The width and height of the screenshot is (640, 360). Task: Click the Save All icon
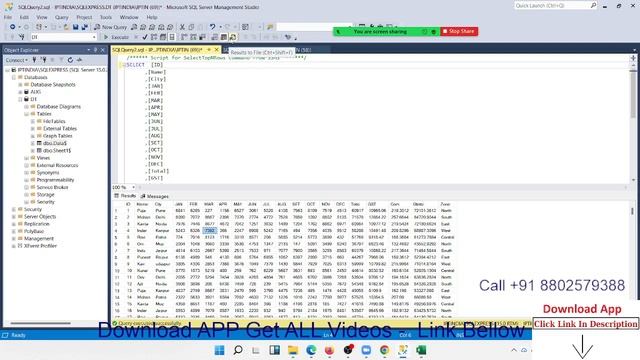tap(84, 27)
